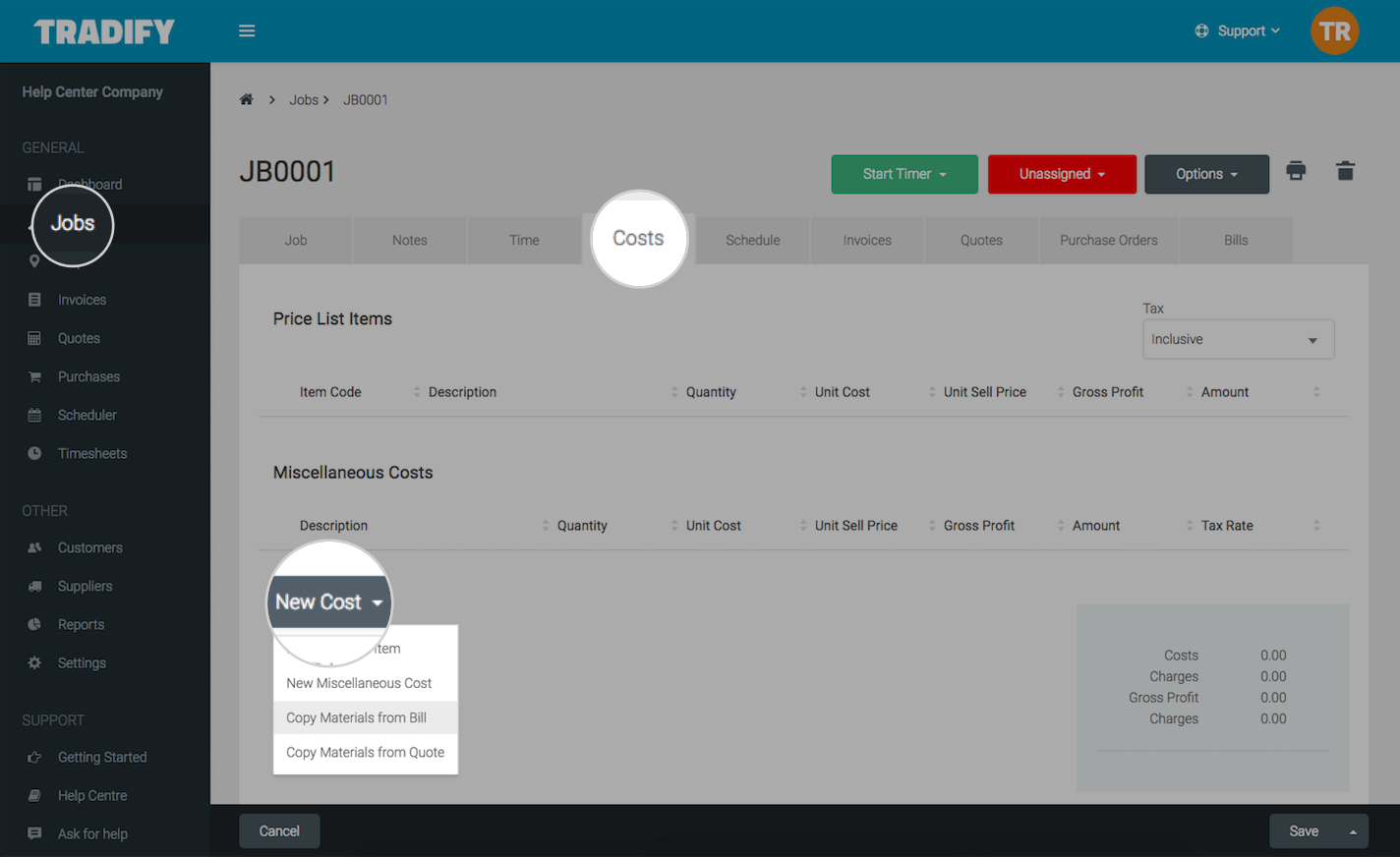Click the Help Center Company name

pyautogui.click(x=92, y=91)
